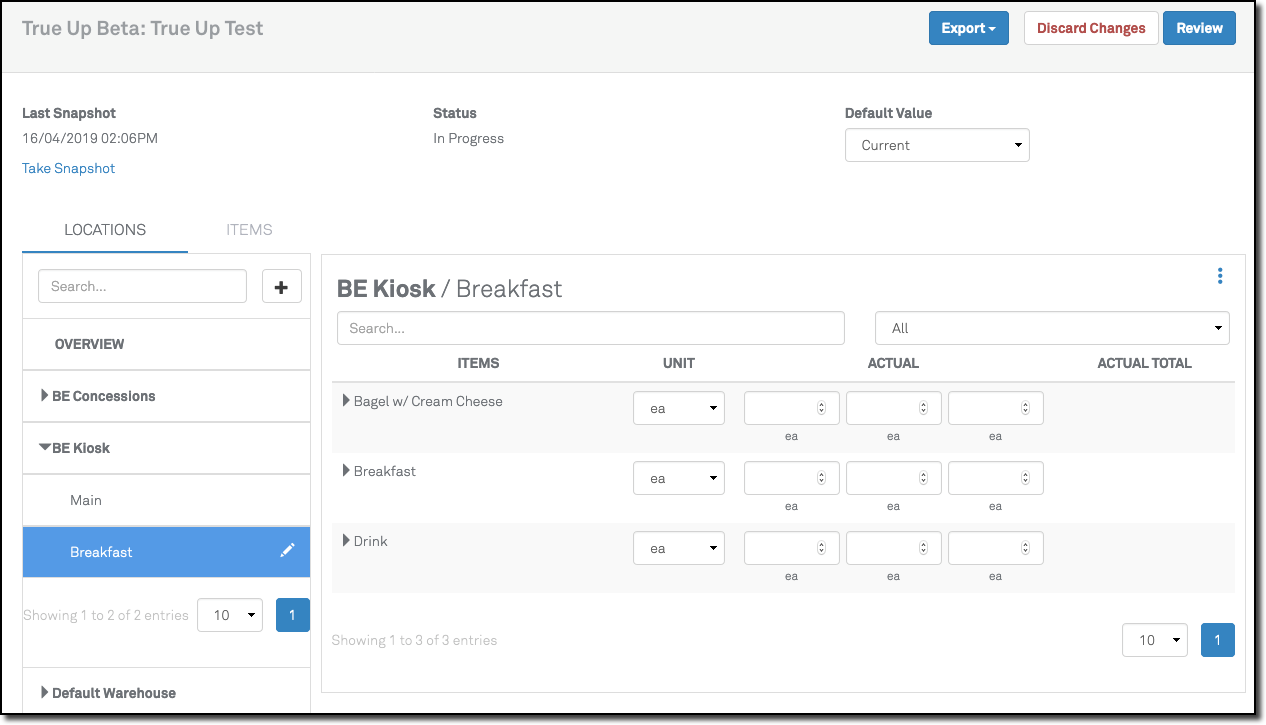Viewport: 1266px width, 725px height.
Task: Select Main under BE Kiosk
Action: 86,500
